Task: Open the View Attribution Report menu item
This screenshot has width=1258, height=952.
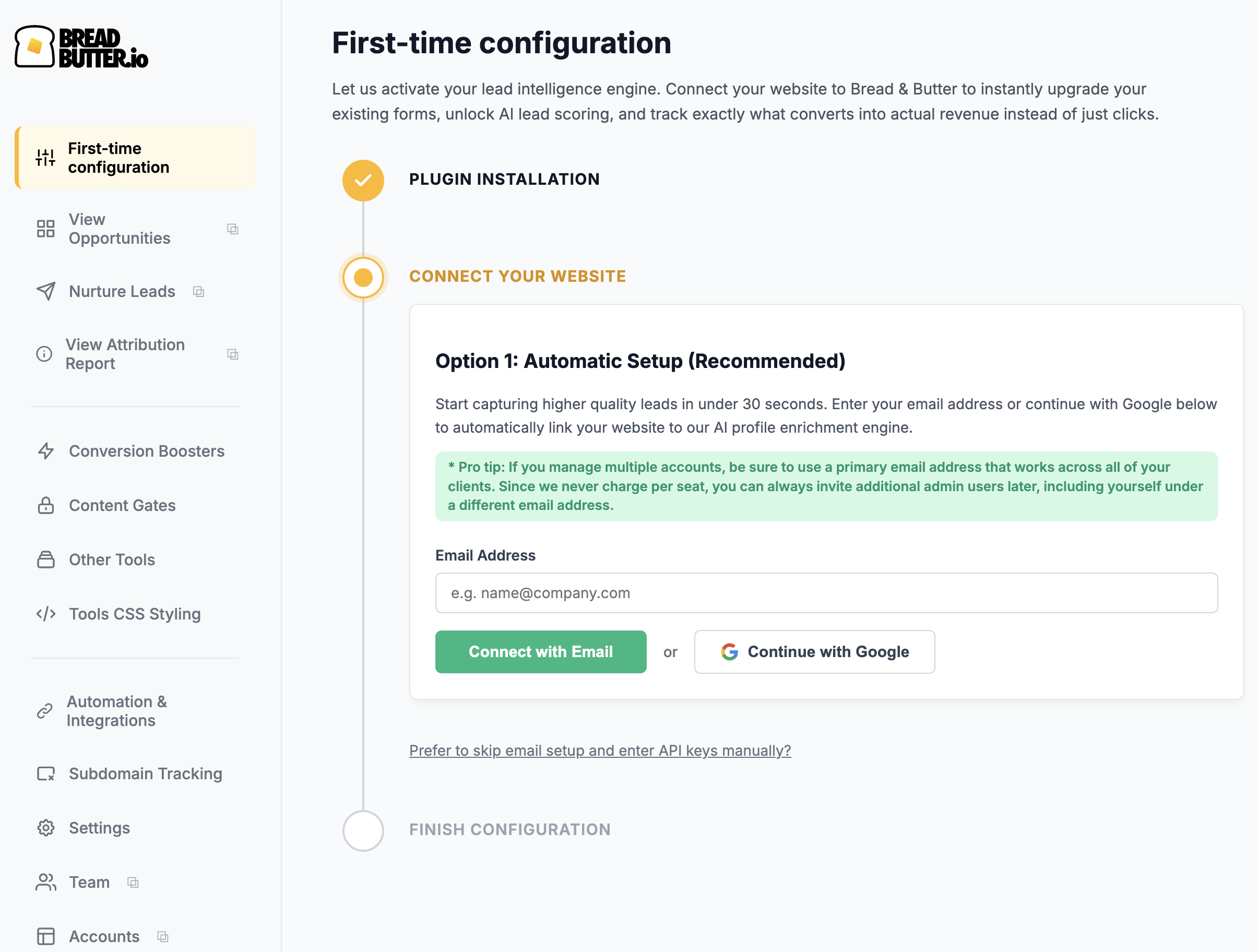Action: point(125,354)
